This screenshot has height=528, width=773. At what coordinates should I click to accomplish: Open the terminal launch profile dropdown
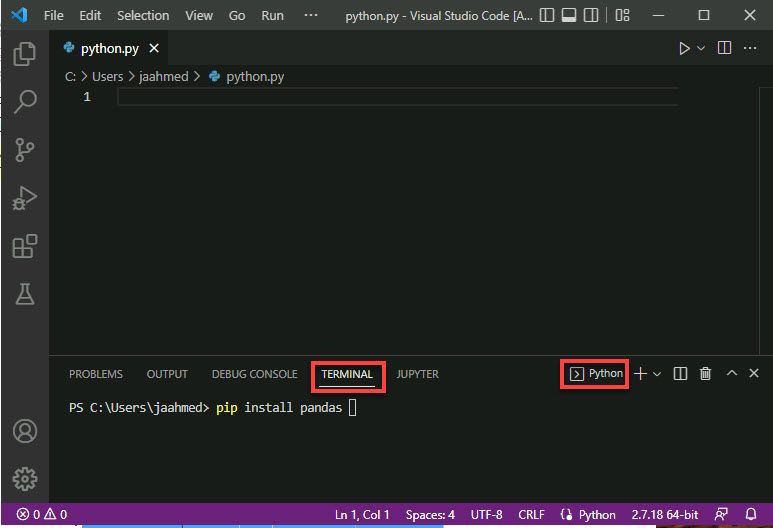657,374
